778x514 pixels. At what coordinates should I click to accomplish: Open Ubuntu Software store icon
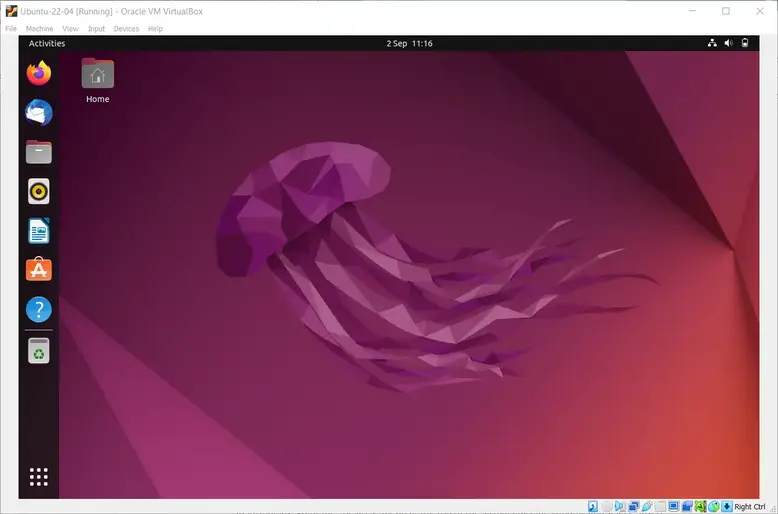pyautogui.click(x=39, y=269)
